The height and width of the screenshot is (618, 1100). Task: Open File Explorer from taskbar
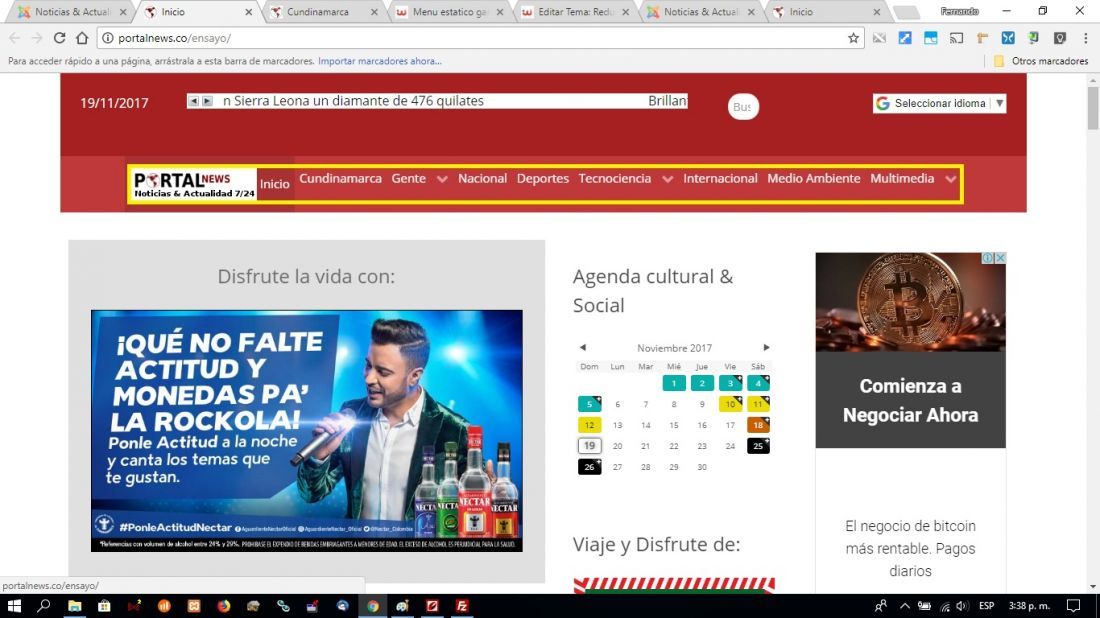coord(74,606)
